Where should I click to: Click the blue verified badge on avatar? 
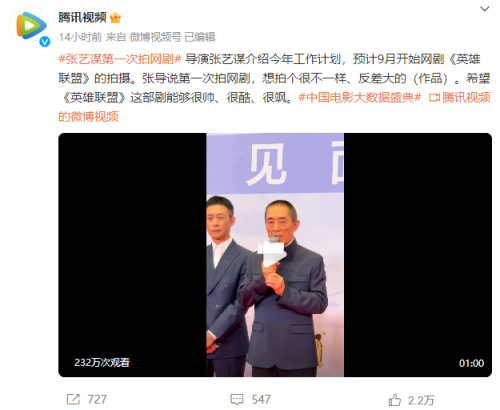point(45,42)
